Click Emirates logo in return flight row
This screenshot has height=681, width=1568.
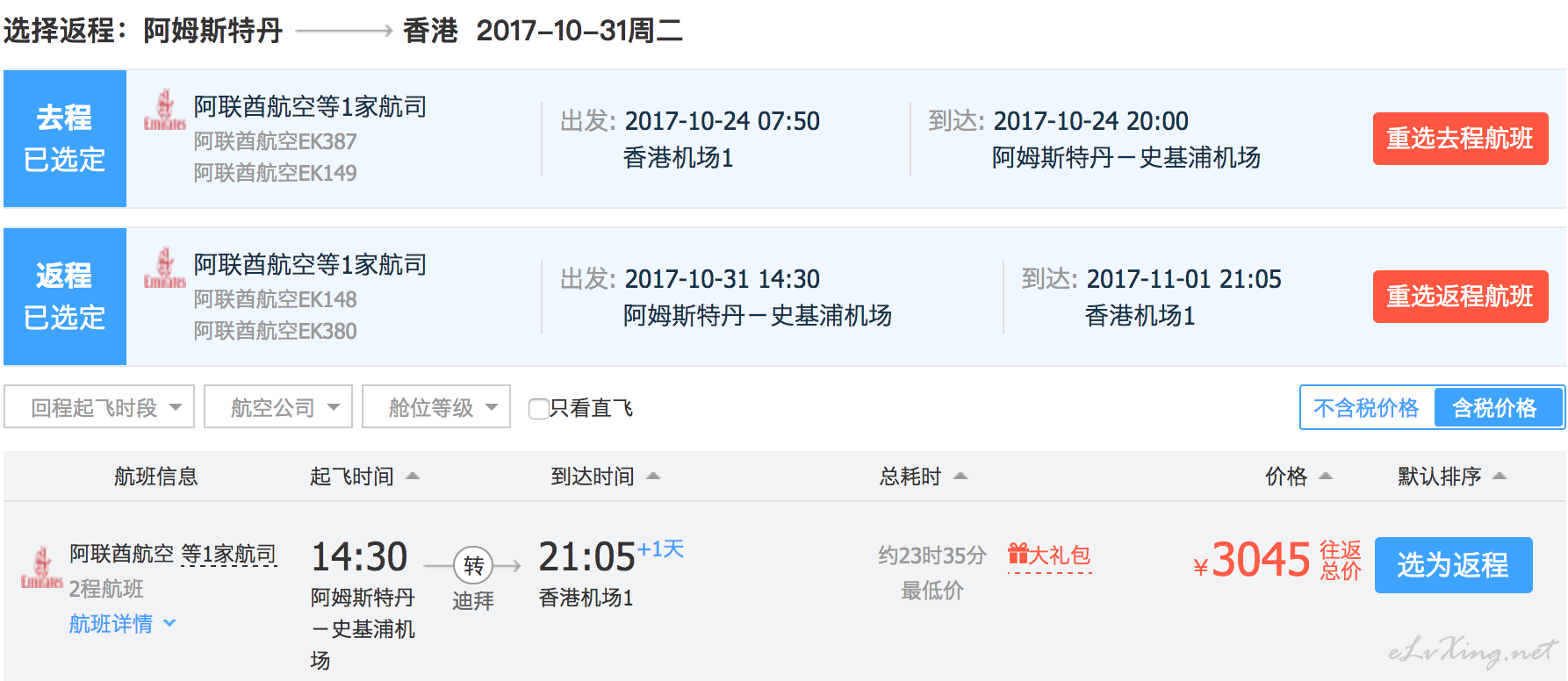pos(165,269)
